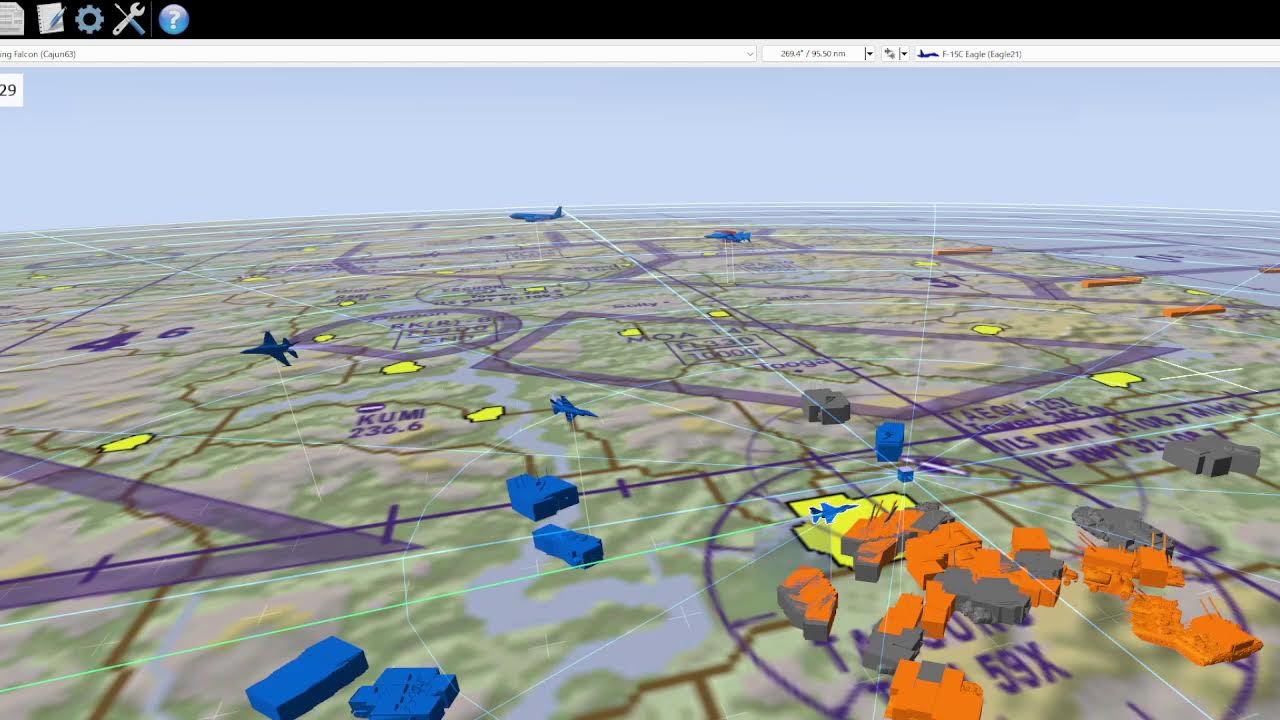This screenshot has width=1280, height=720.
Task: Click the F-15C silhouette icon in selector
Action: click(928, 54)
